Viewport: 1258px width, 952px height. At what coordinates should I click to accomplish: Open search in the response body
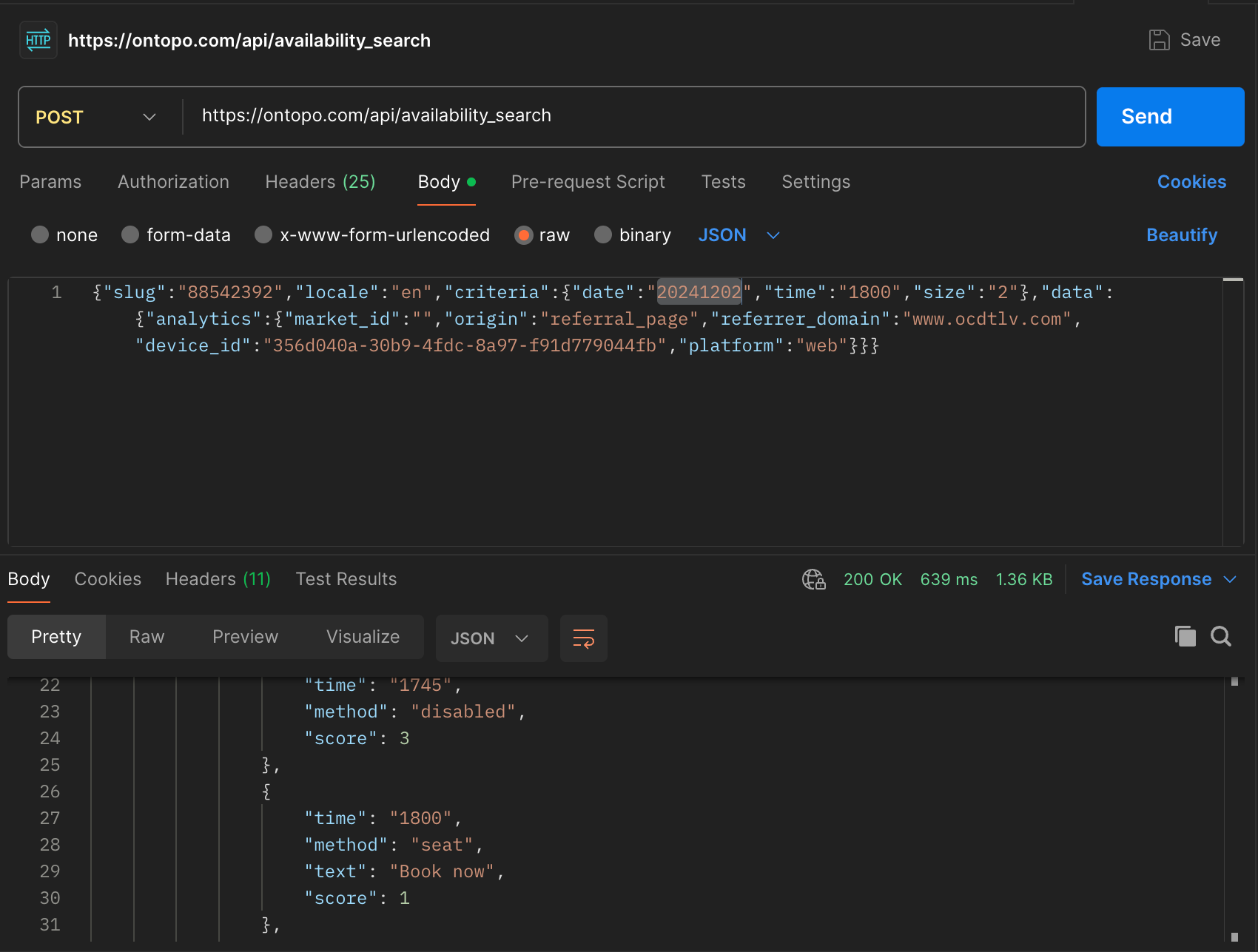click(x=1221, y=636)
